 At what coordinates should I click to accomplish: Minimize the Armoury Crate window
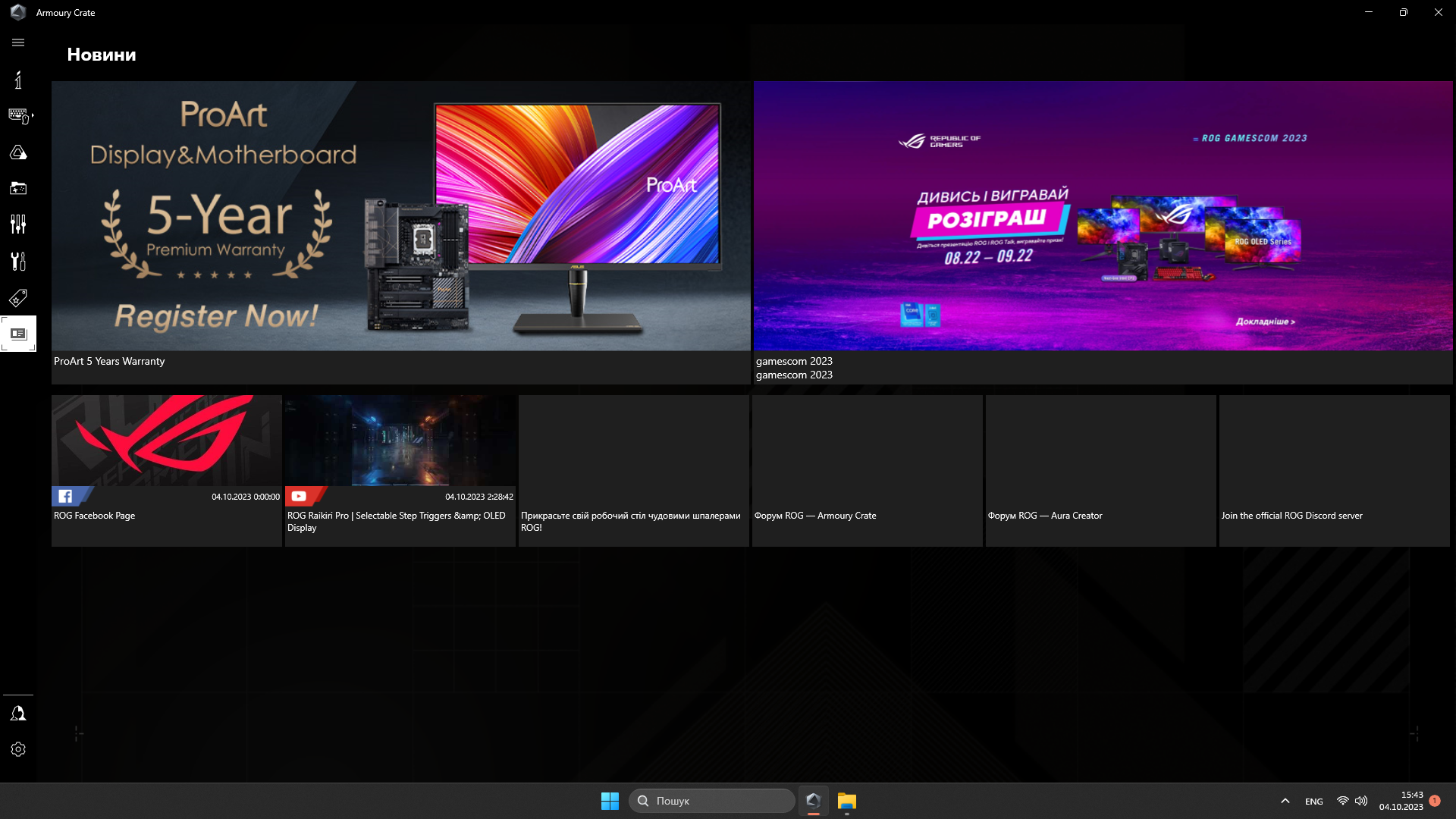point(1369,12)
